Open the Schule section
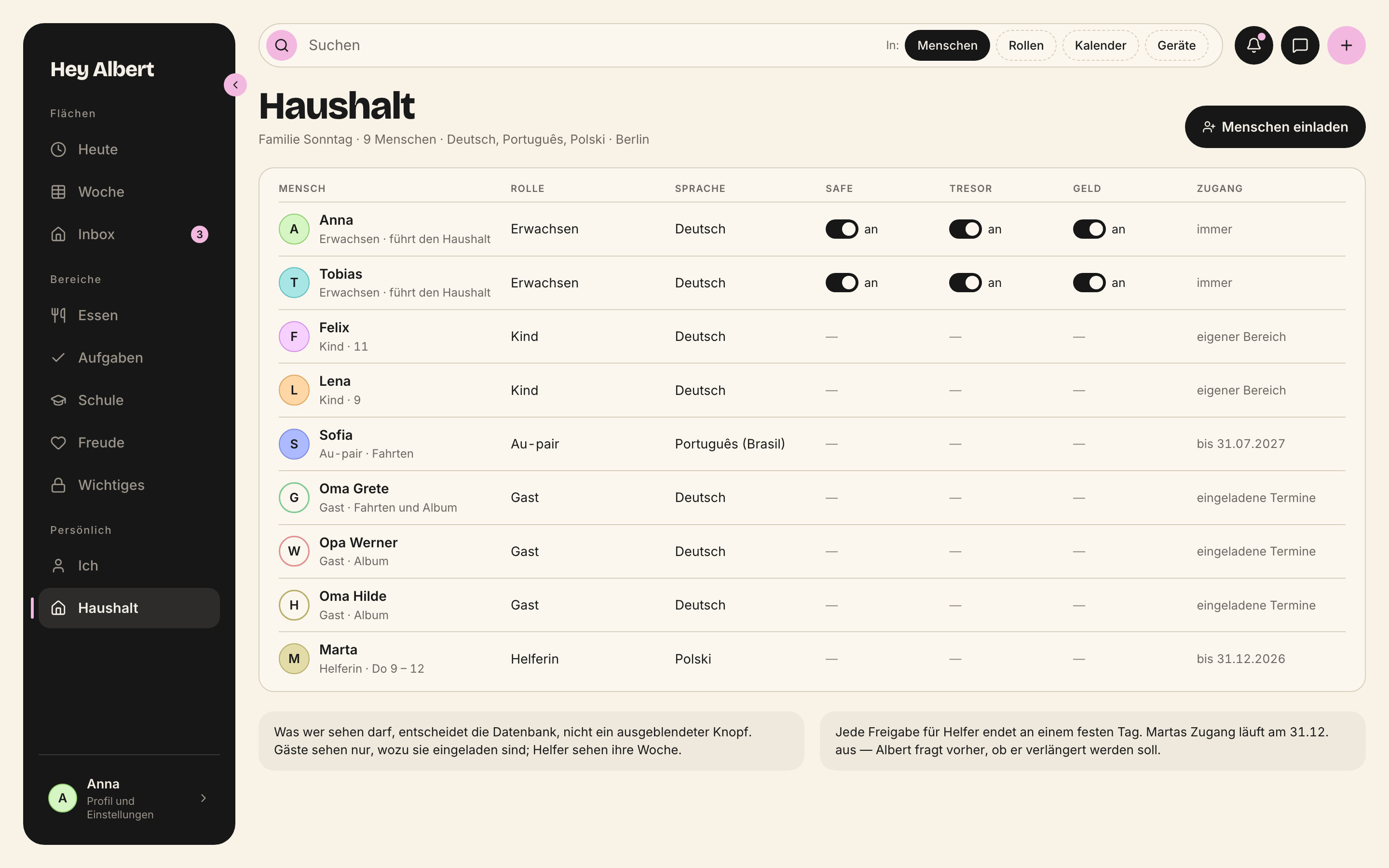This screenshot has width=1389, height=868. pyautogui.click(x=129, y=400)
